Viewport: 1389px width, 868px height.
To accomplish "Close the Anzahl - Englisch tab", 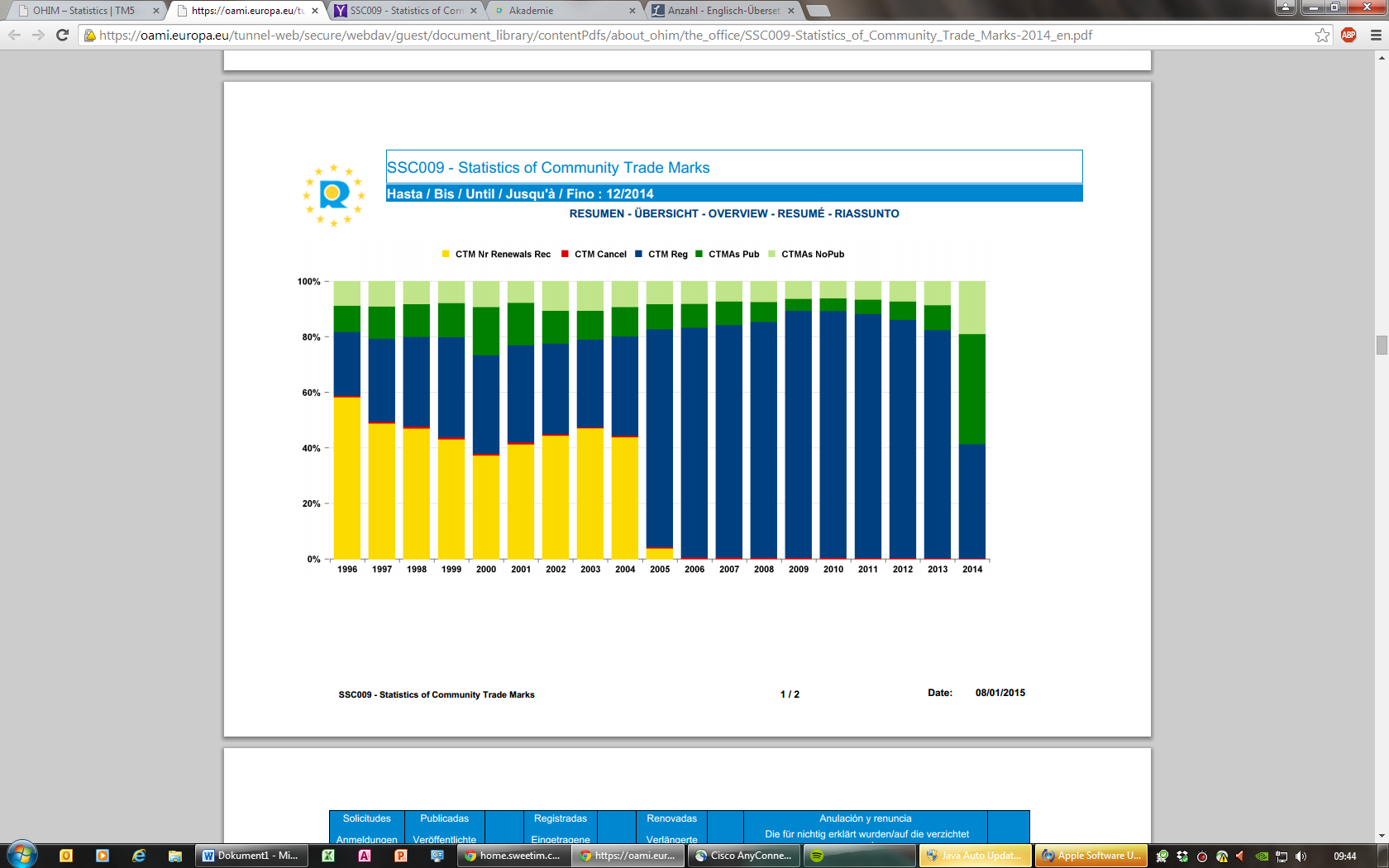I will pos(791,11).
